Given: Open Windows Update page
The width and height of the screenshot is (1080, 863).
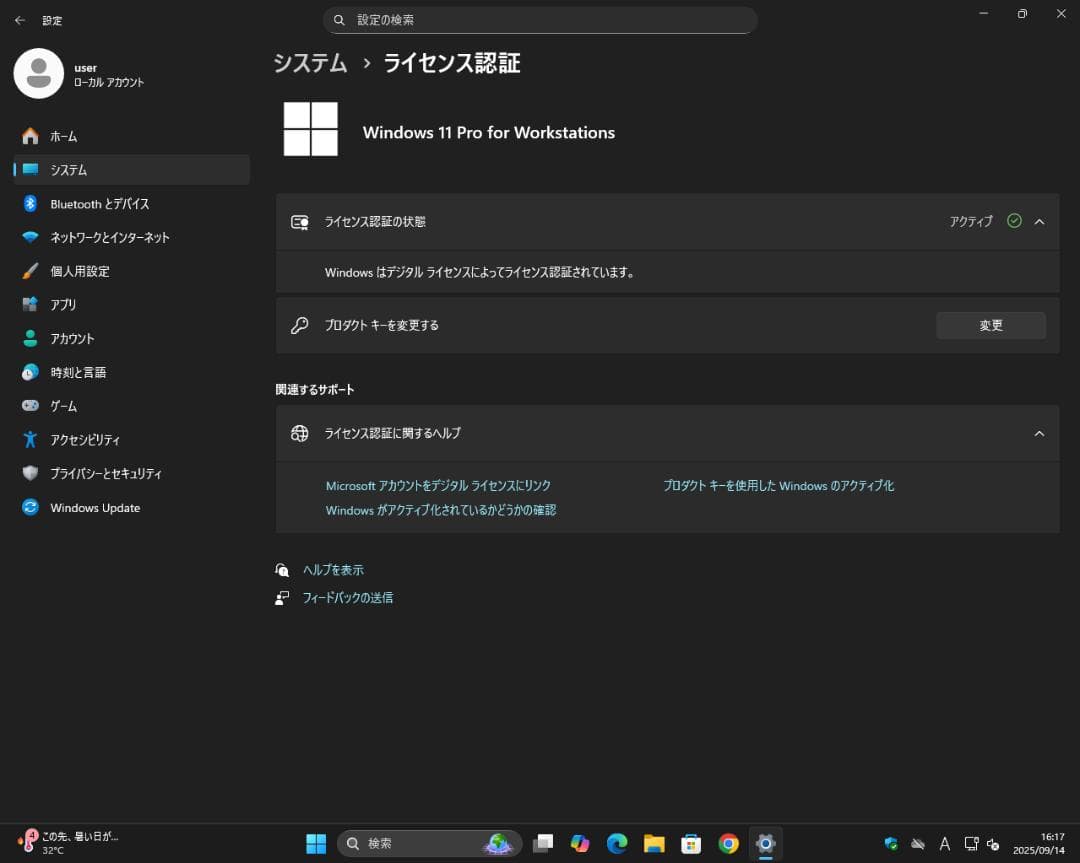Looking at the screenshot, I should pos(95,508).
